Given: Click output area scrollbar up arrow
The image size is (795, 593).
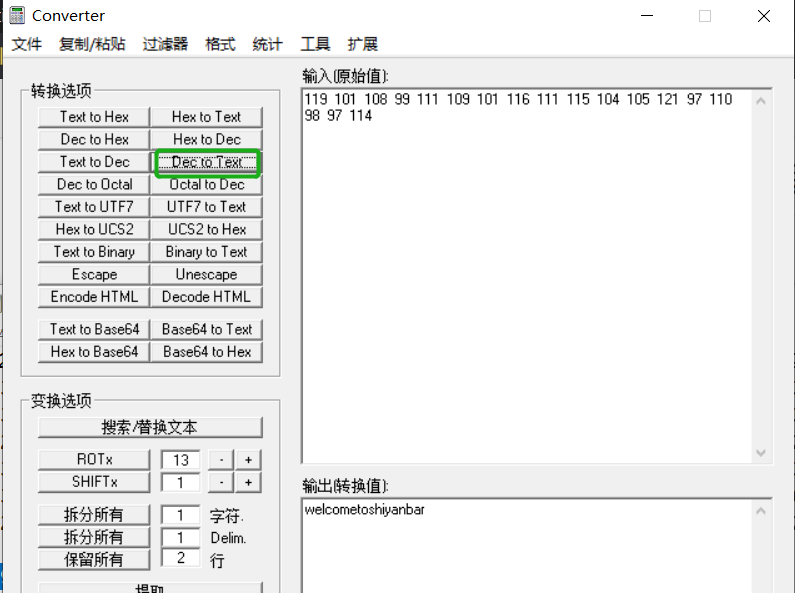Looking at the screenshot, I should (x=761, y=511).
